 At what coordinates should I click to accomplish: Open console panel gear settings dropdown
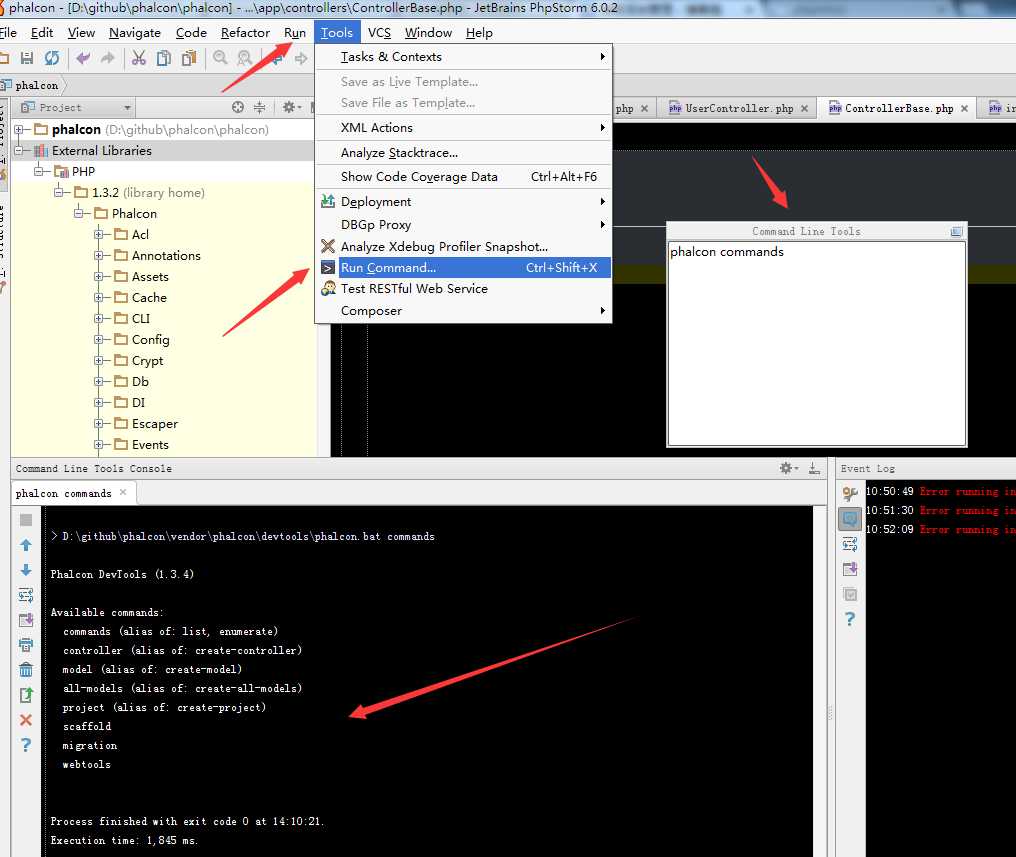click(x=789, y=468)
